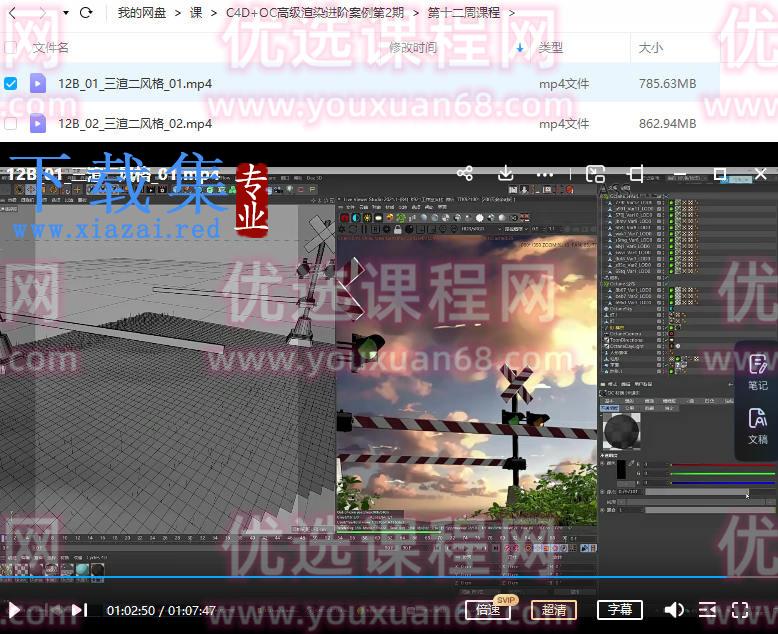The image size is (778, 634).
Task: Click the crop/pin icon in player toolbar
Action: (636, 174)
